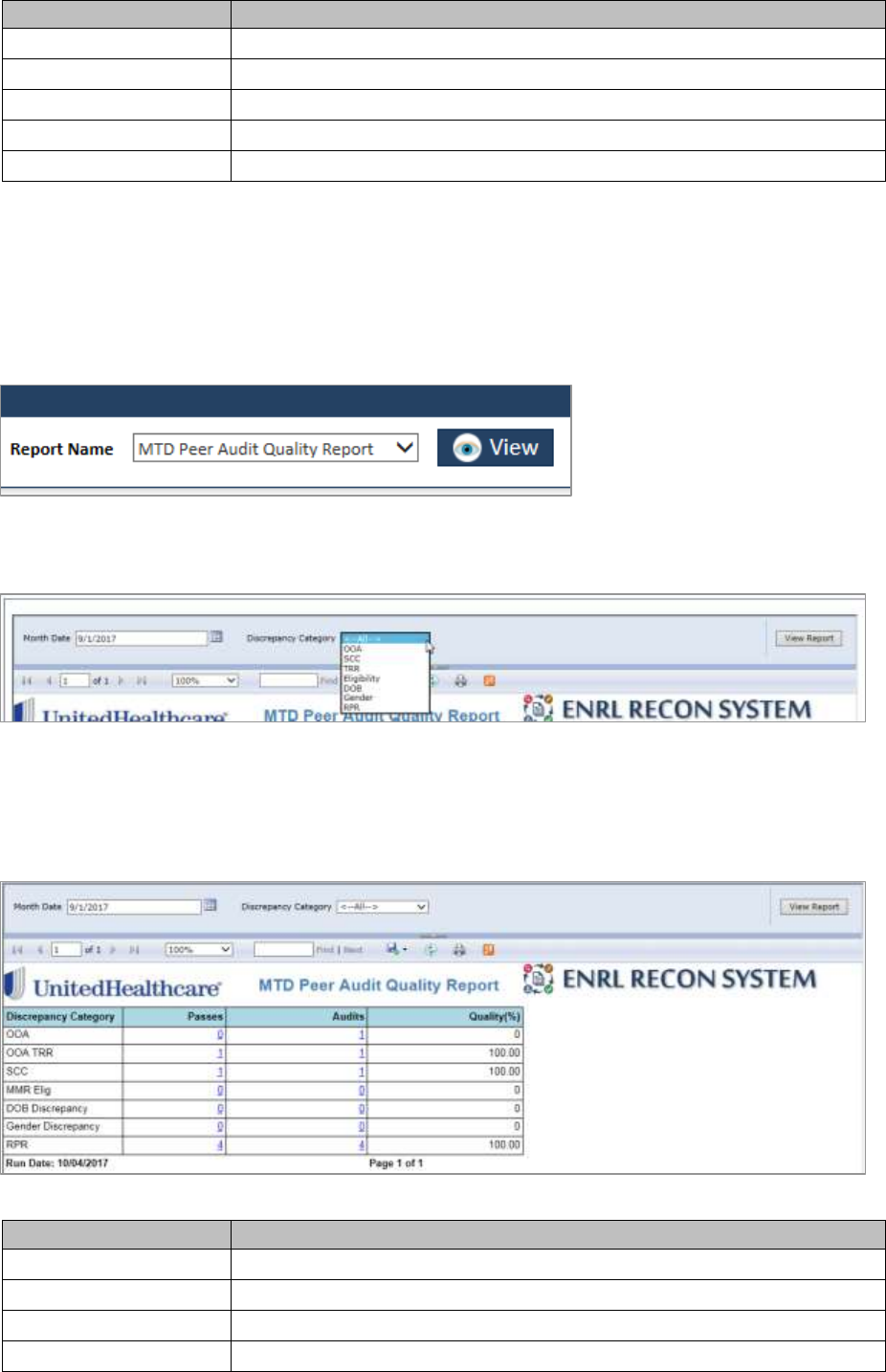The height and width of the screenshot is (1372, 886).
Task: Click refresh icon in results table viewer
Action: click(x=431, y=949)
